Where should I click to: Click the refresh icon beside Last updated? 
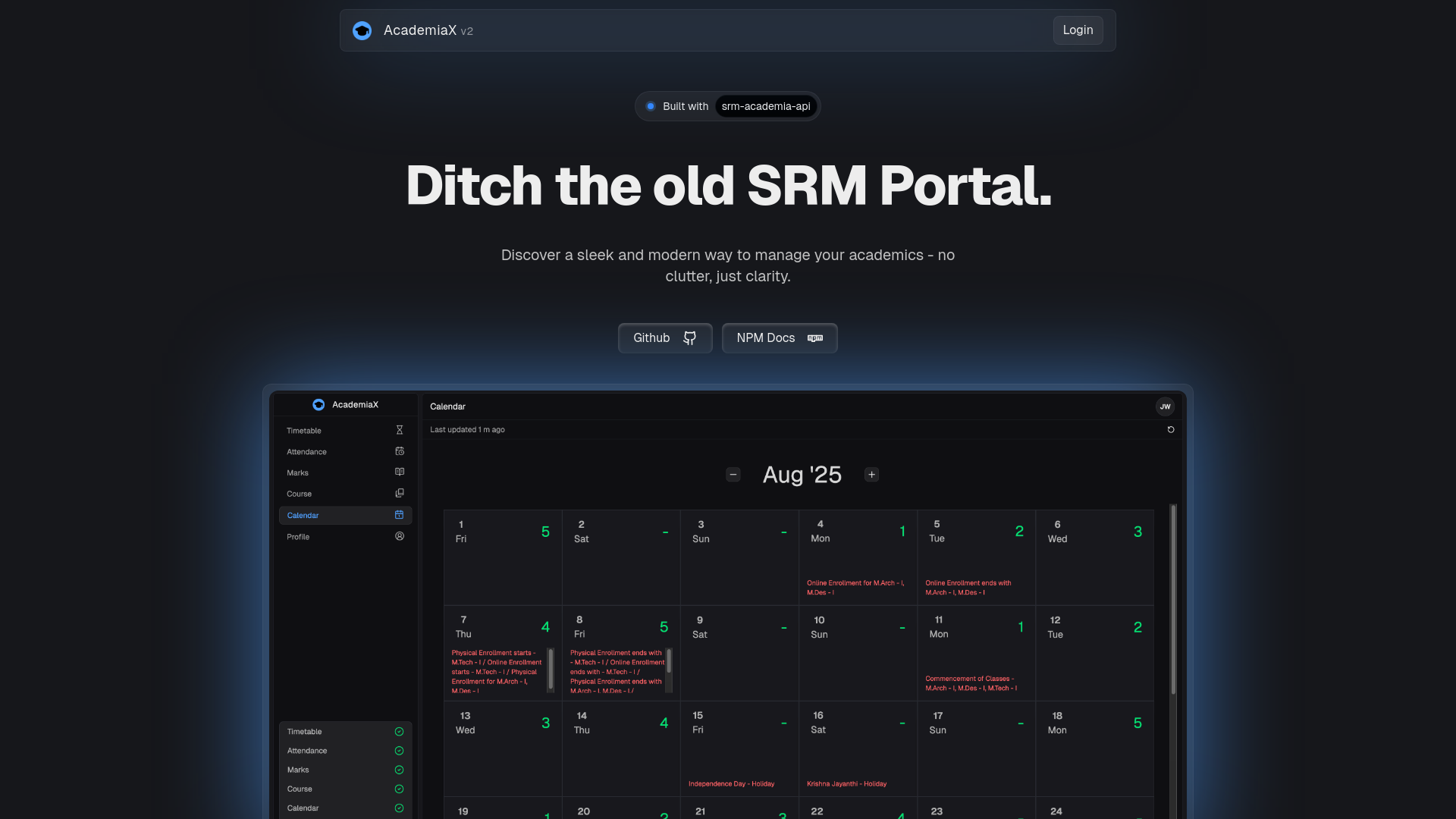click(x=1171, y=429)
